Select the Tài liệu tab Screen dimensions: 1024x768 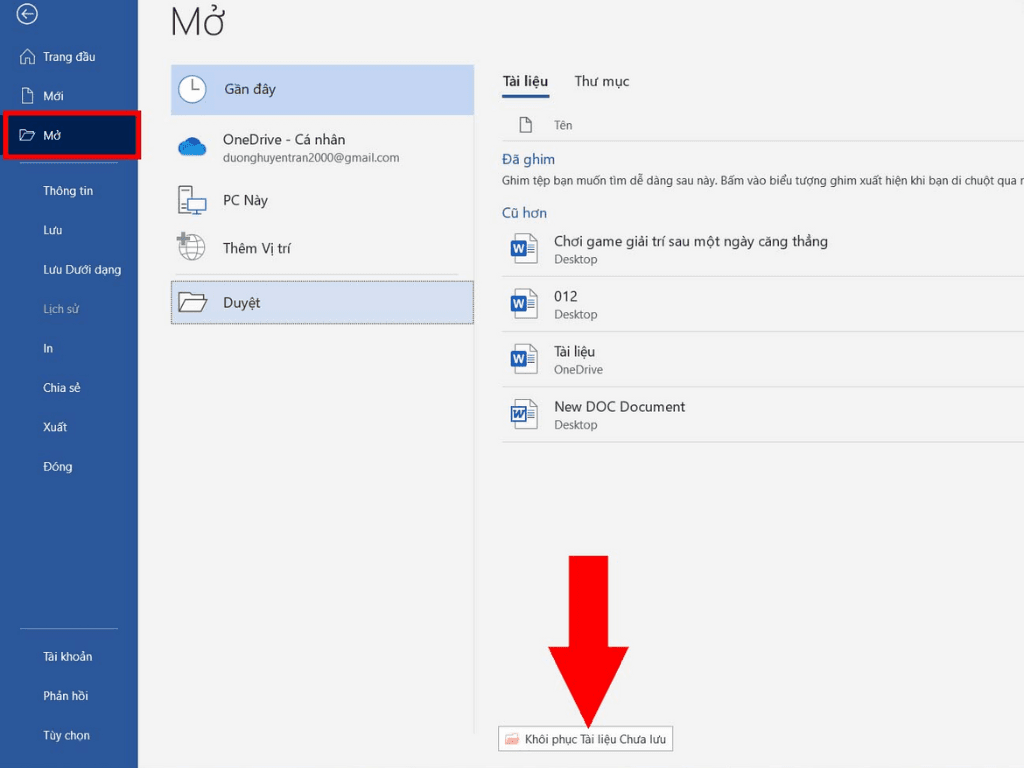pyautogui.click(x=525, y=82)
